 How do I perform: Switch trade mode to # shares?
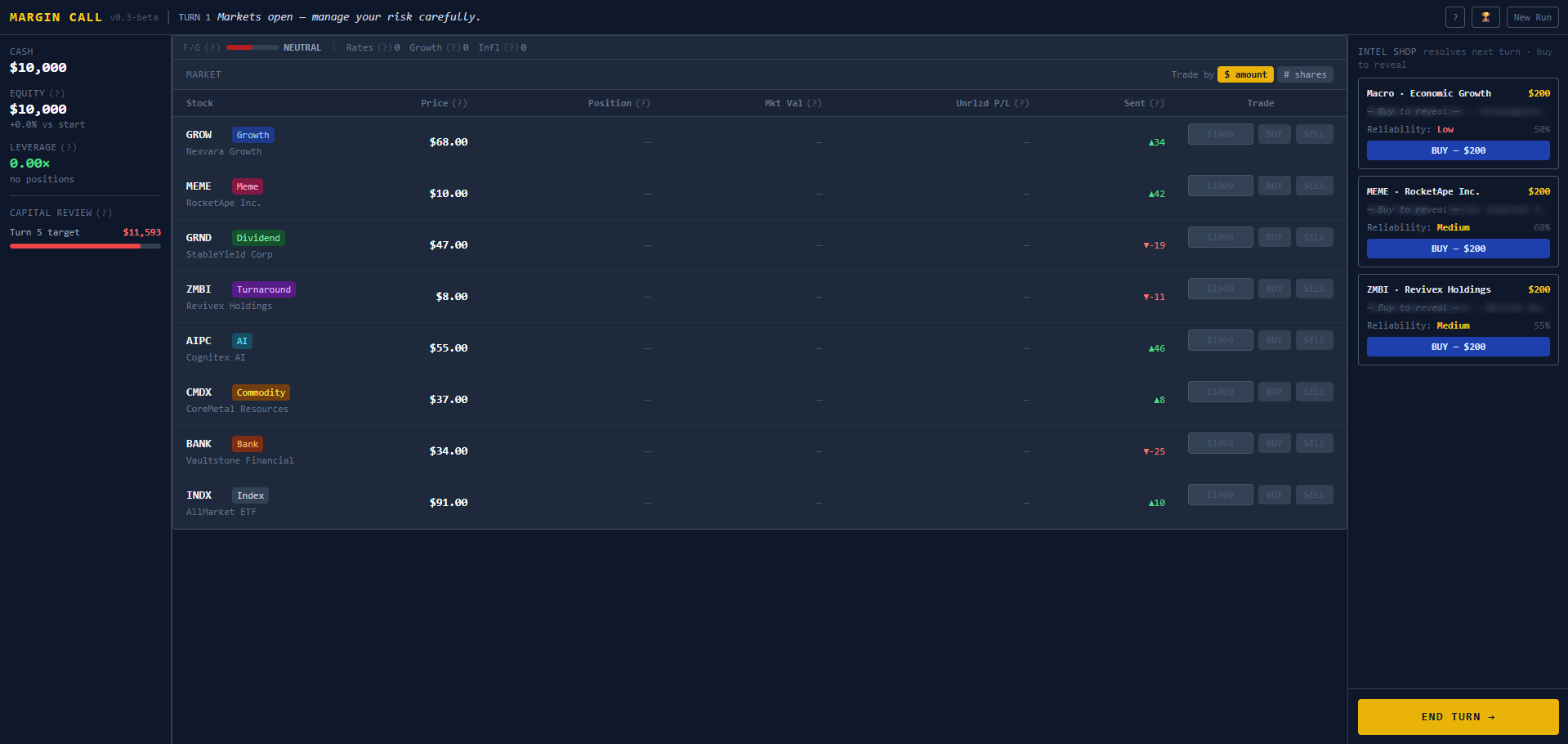tap(1305, 74)
